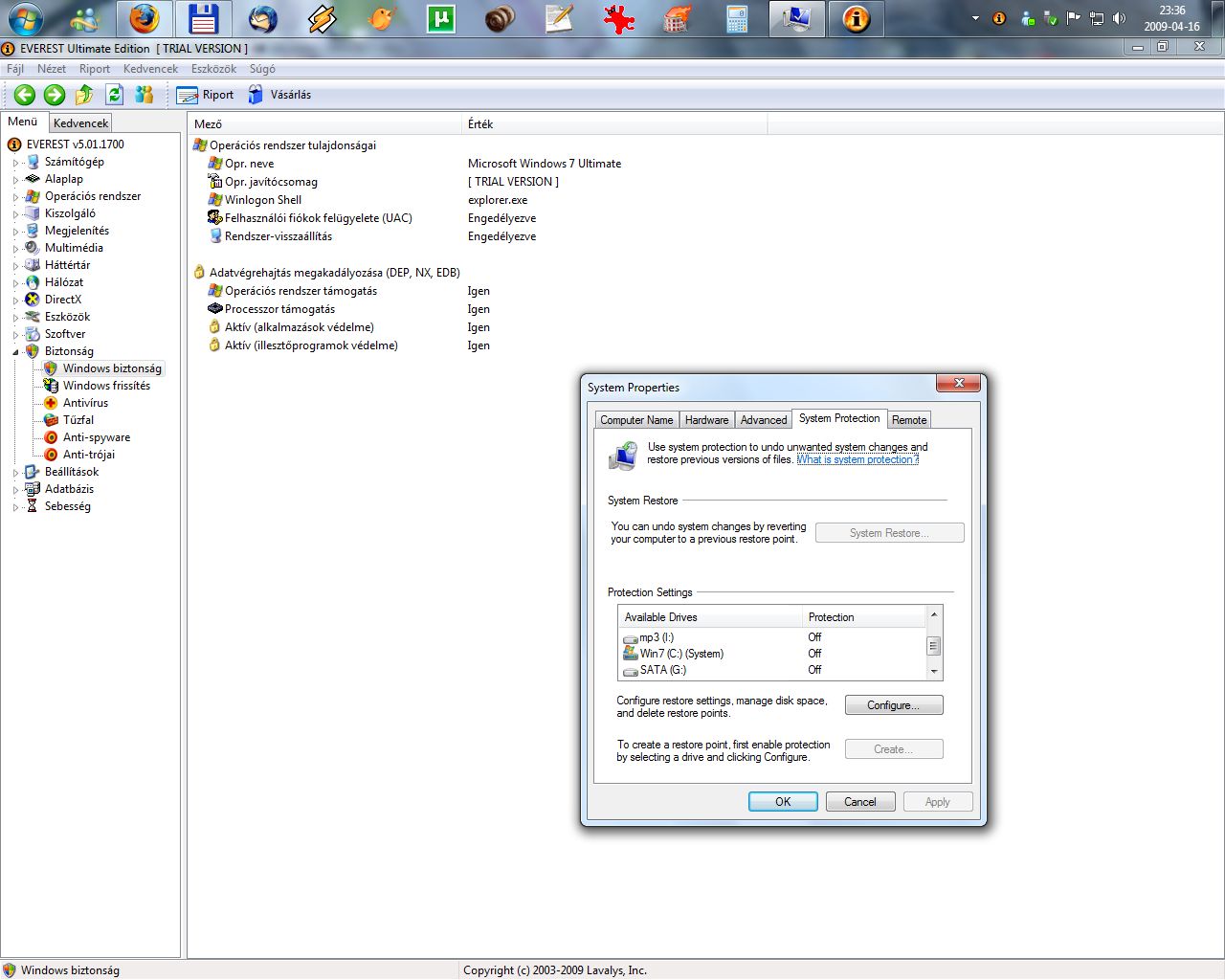Click the Available Drives column header
Viewport: 1225px width, 980px height.
[x=710, y=617]
